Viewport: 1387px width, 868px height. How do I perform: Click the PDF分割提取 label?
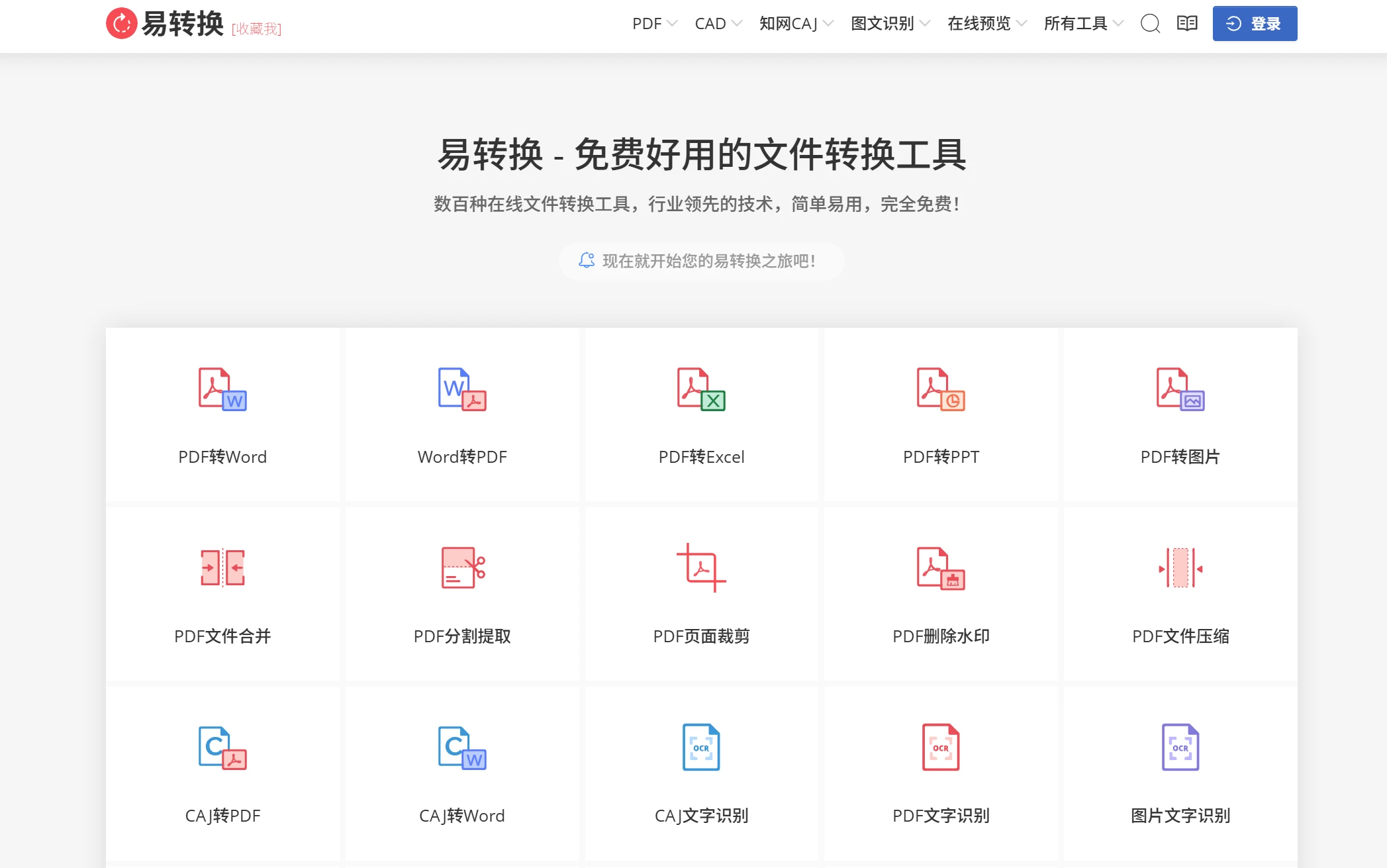click(x=462, y=636)
